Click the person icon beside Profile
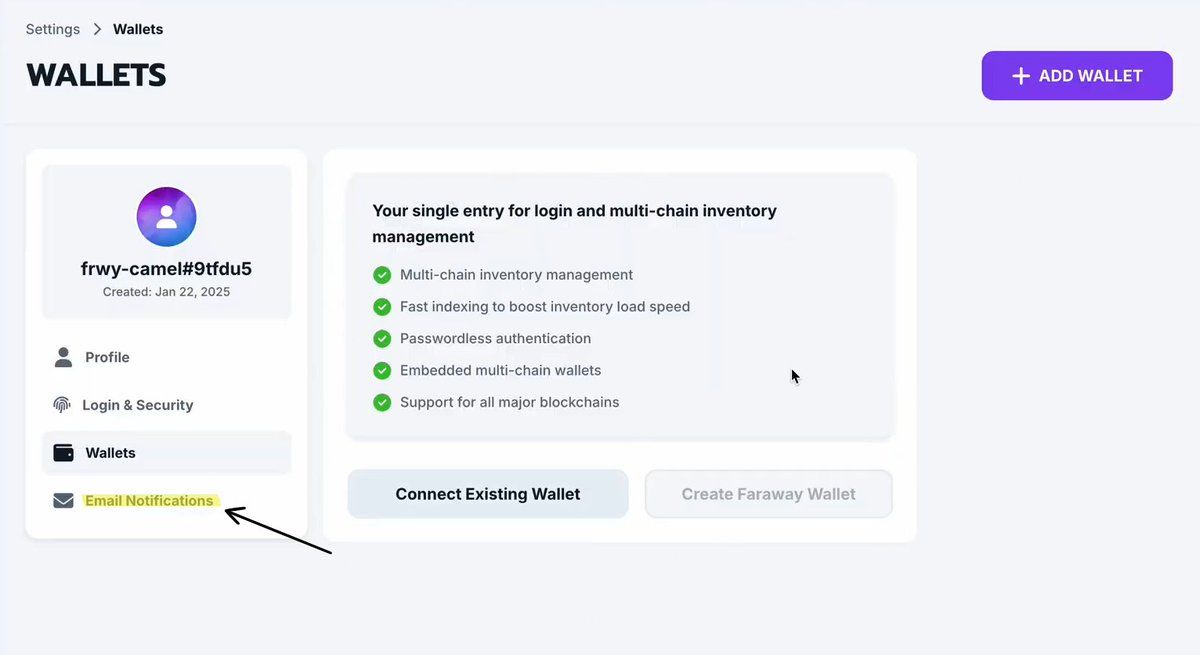The width and height of the screenshot is (1200, 655). tap(63, 357)
